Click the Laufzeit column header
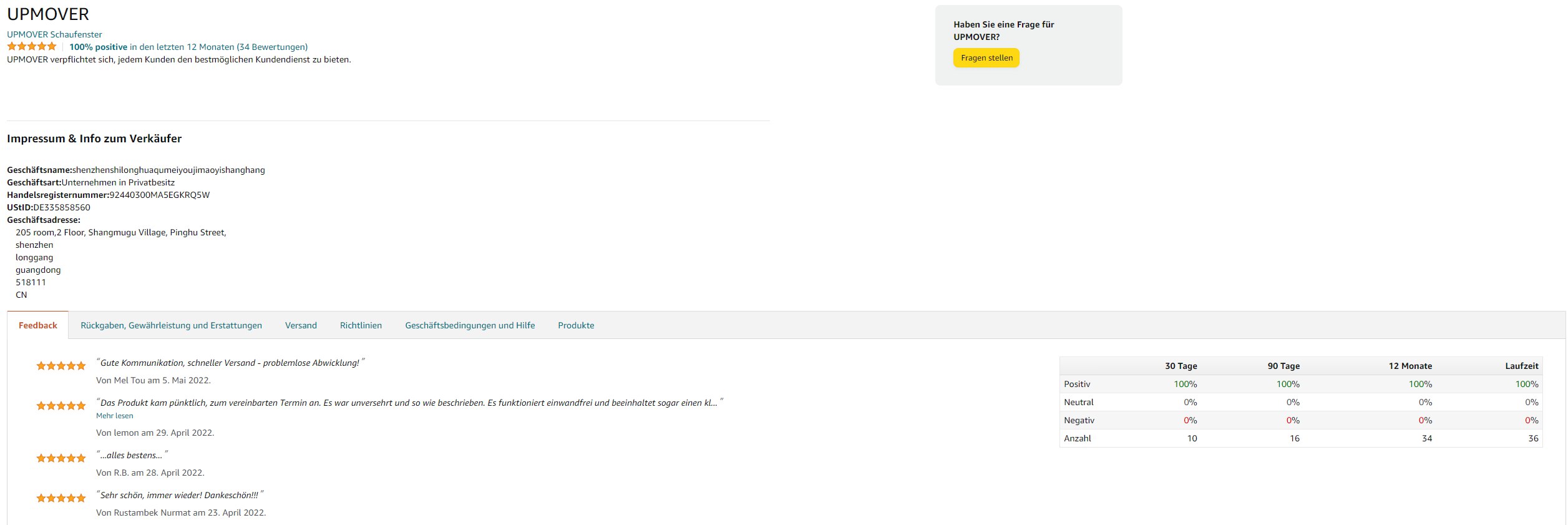1568x525 pixels. point(1522,366)
